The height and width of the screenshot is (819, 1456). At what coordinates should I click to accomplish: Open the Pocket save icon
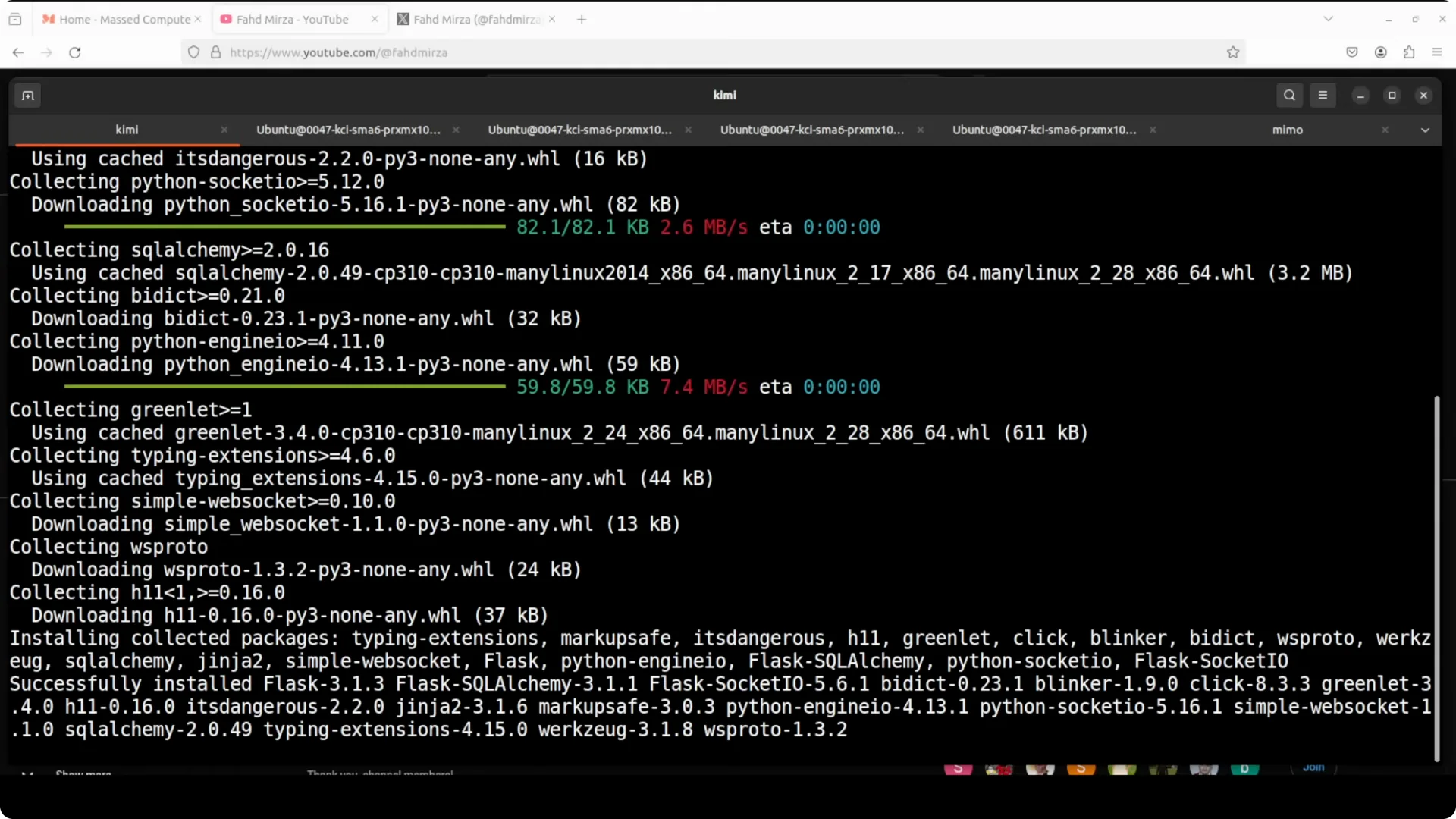[x=1352, y=52]
